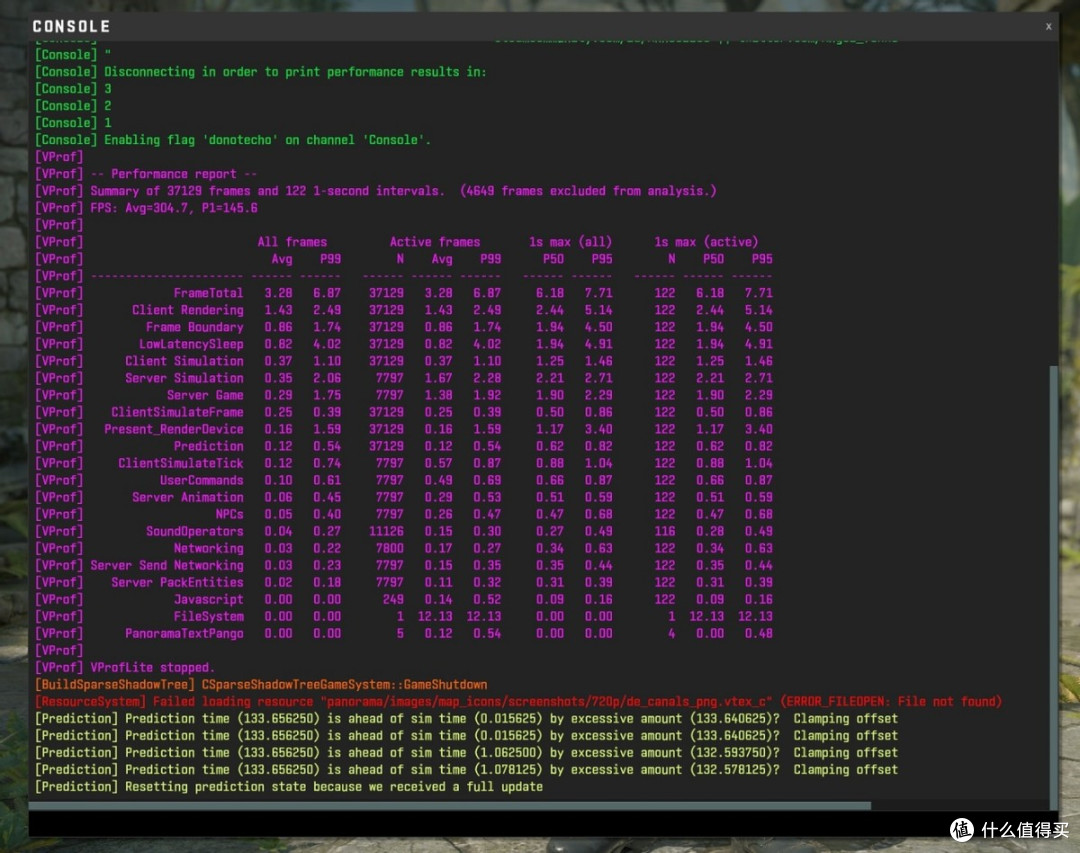This screenshot has height=853, width=1080.
Task: Click the 'Active frames' column header
Action: pos(435,242)
